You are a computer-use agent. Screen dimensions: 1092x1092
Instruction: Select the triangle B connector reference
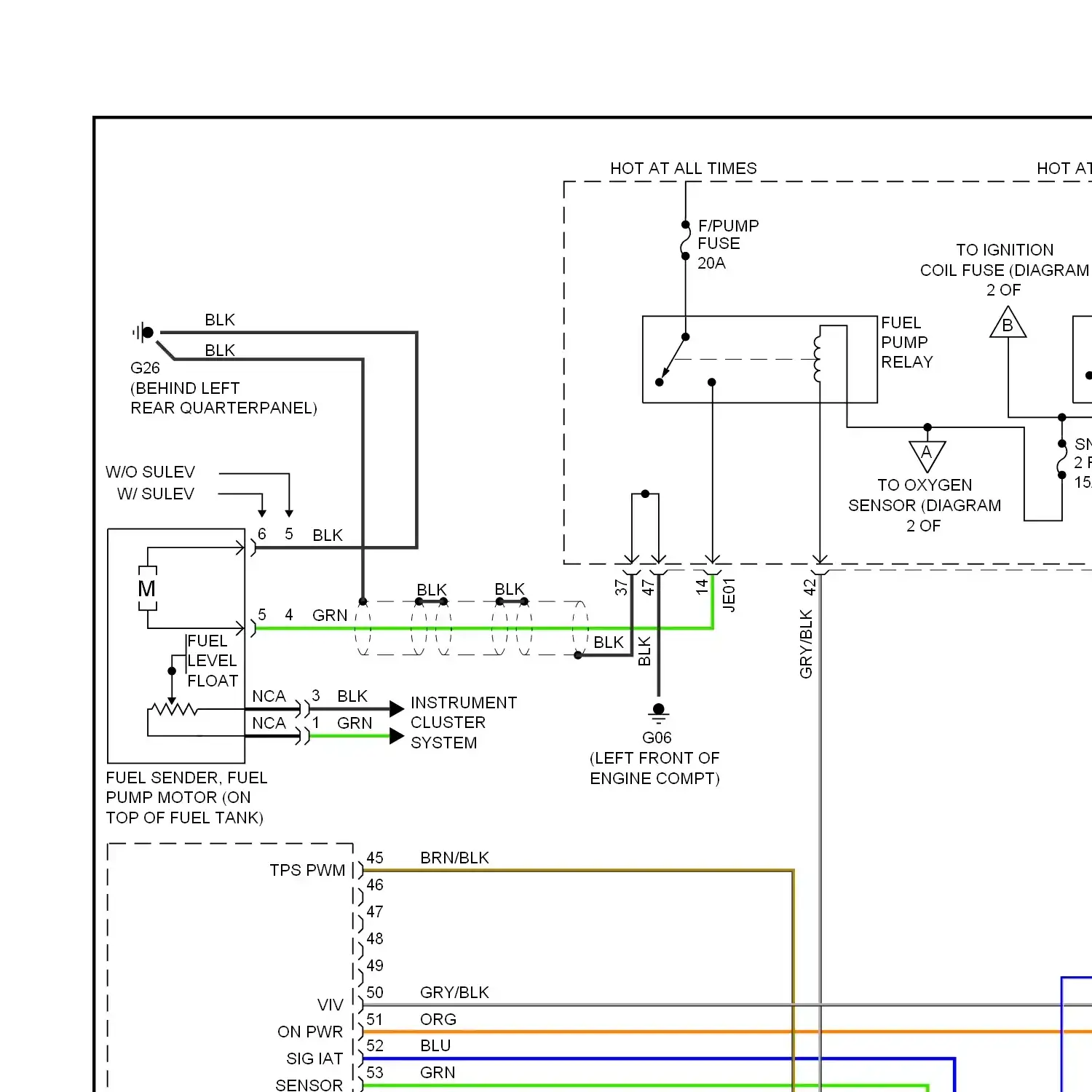[x=1008, y=323]
